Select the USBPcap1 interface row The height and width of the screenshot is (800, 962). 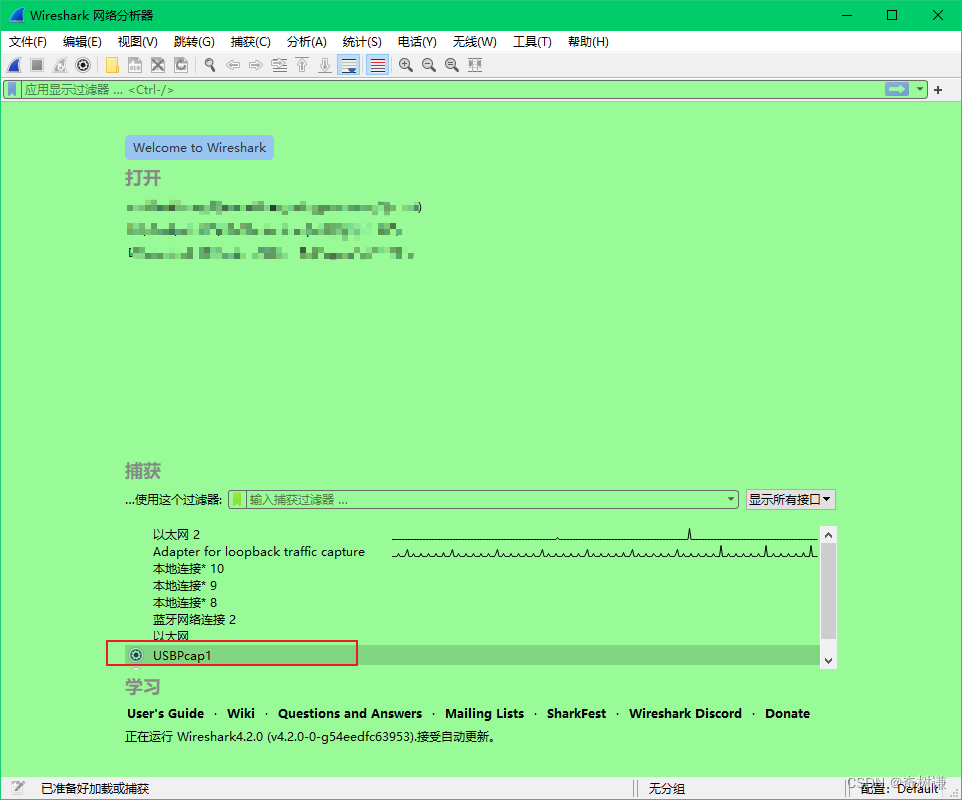tap(472, 655)
